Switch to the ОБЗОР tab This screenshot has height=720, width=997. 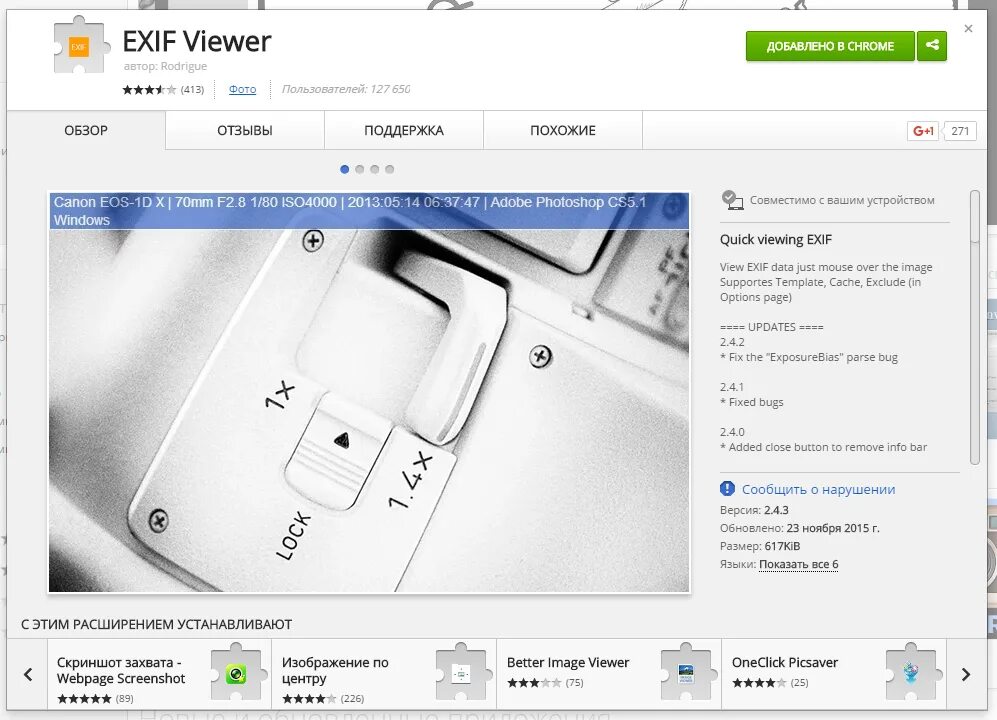86,130
